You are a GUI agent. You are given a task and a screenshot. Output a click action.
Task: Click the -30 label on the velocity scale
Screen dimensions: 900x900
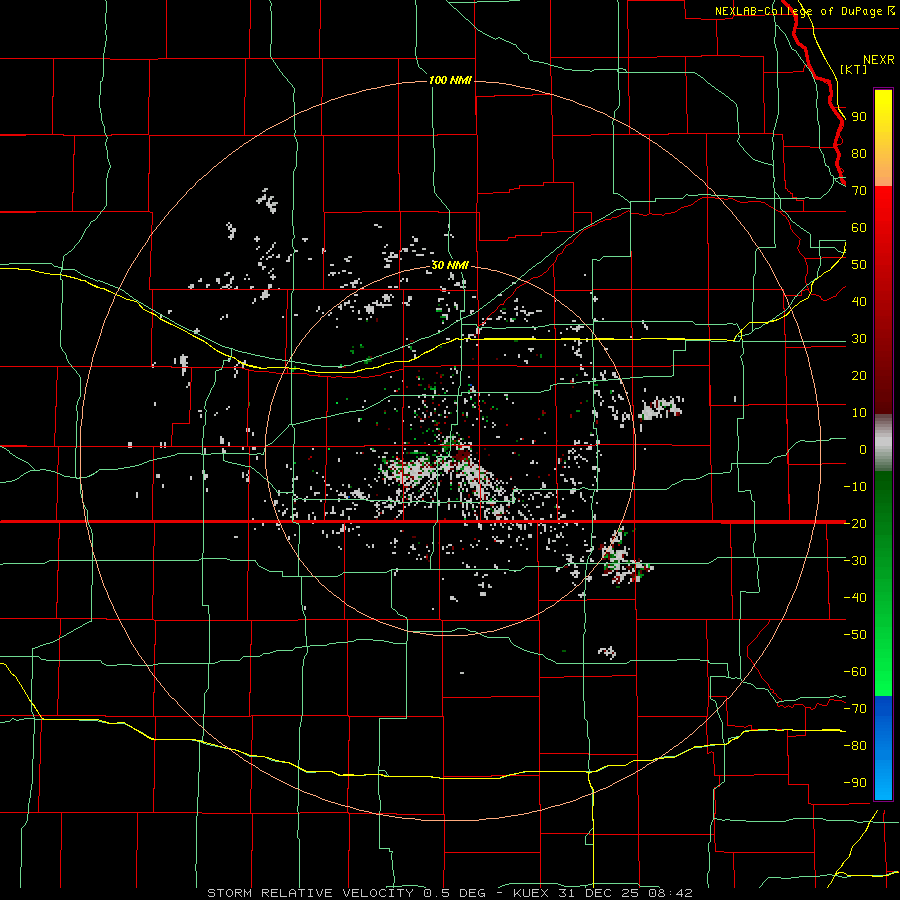tap(855, 561)
